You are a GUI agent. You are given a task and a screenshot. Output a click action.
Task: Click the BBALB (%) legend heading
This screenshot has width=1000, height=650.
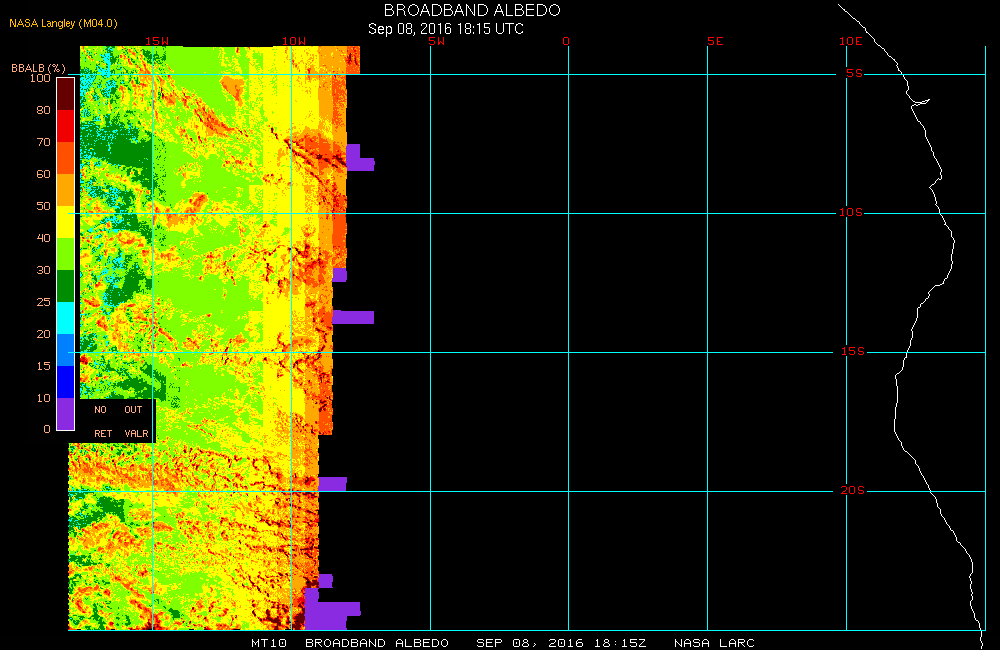38,67
